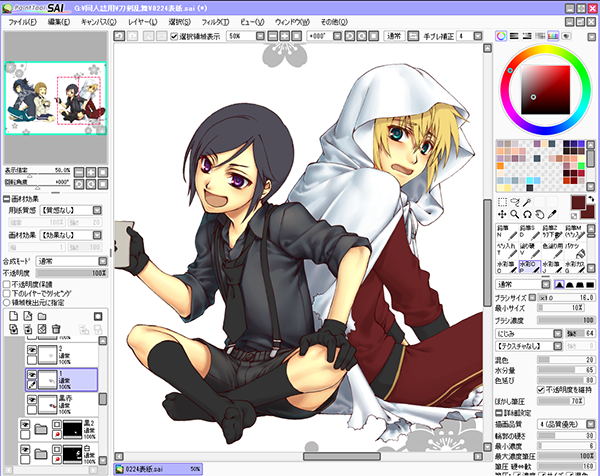Select the move tool
This screenshot has height=476, width=600.
(502, 214)
